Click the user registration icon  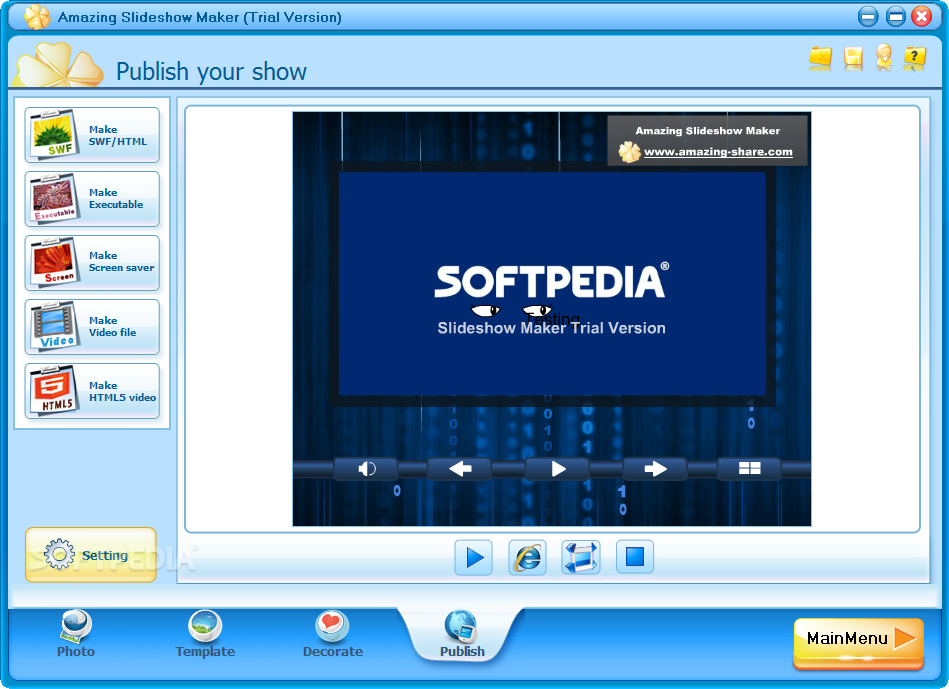(884, 58)
